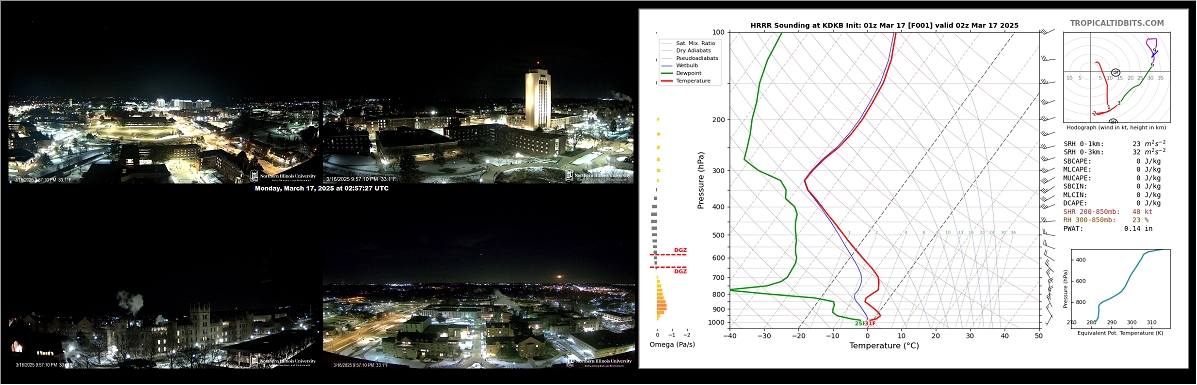This screenshot has width=1197, height=385.
Task: Click the upper red DGZ marker label
Action: (x=680, y=251)
